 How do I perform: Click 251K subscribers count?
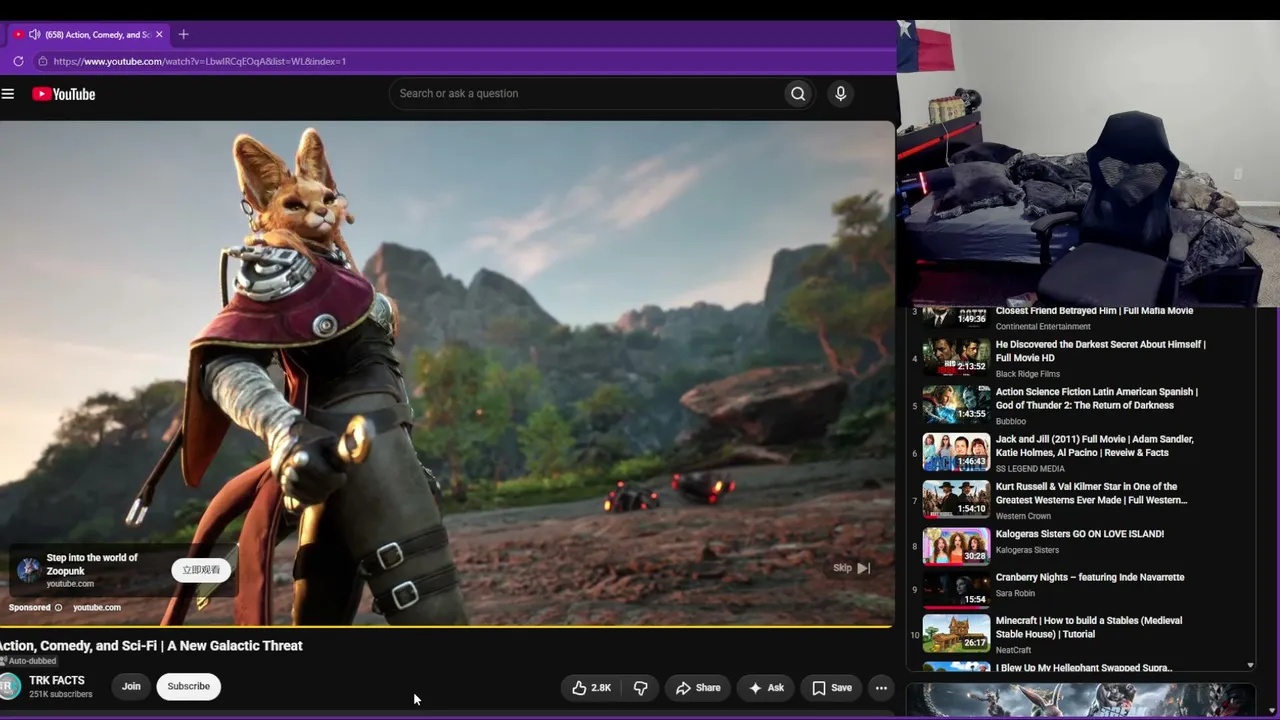(60, 694)
